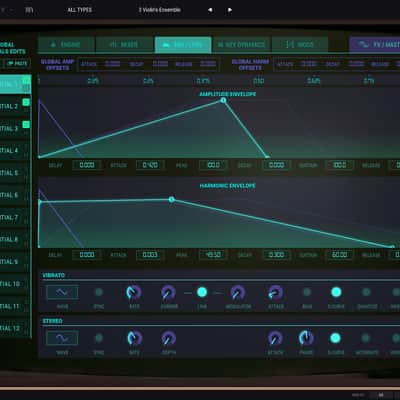The height and width of the screenshot is (400, 400).
Task: Select Partial 10 in the list
Action: pyautogui.click(x=15, y=284)
